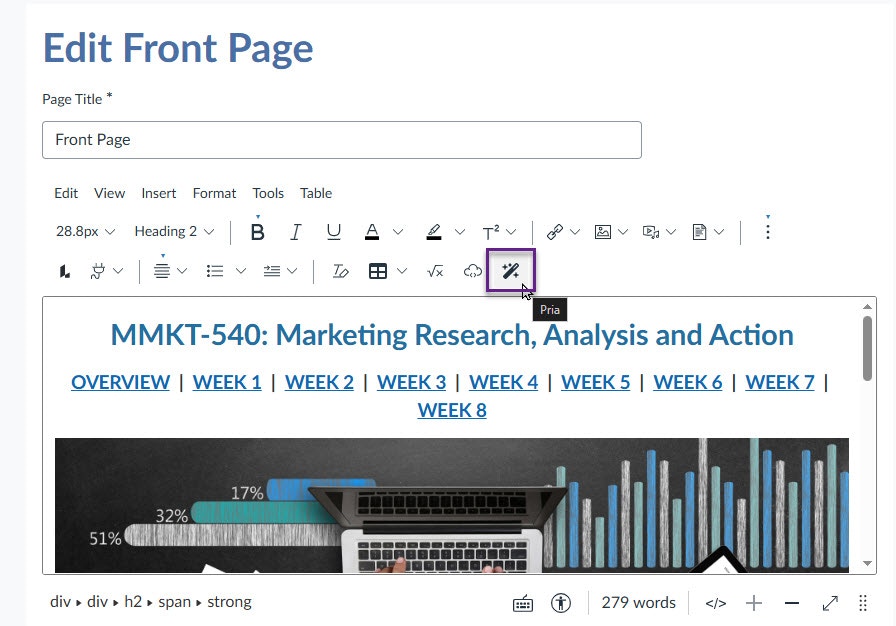Click the bulleted list icon

(215, 271)
